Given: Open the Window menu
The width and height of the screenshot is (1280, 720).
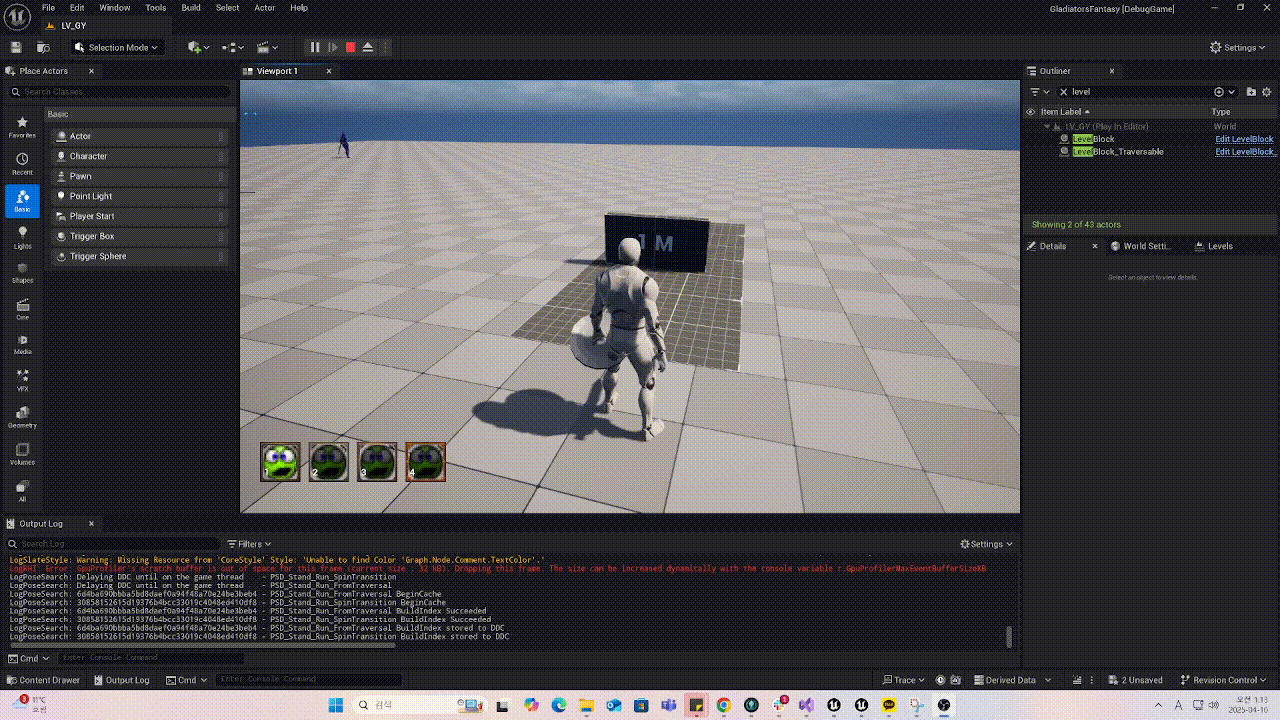Looking at the screenshot, I should [114, 7].
